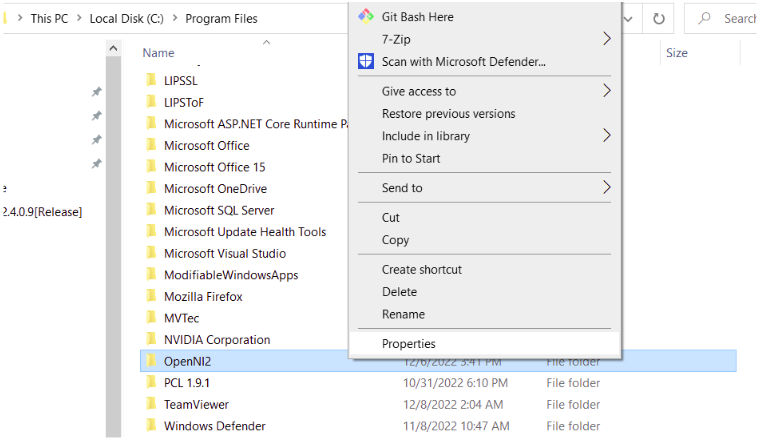
Task: Select the NVIDIA Corporation folder name
Action: 217,340
